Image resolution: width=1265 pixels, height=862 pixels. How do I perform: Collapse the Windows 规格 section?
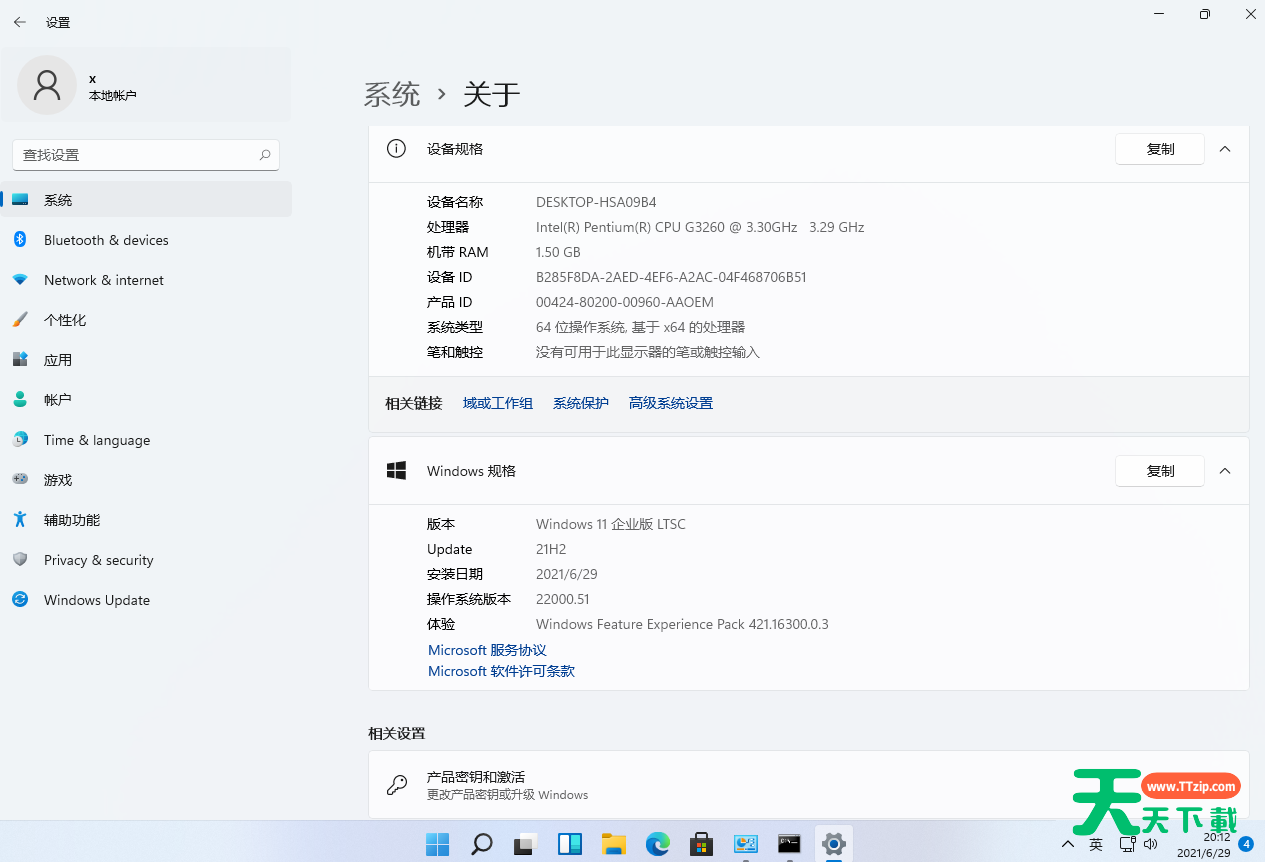pyautogui.click(x=1225, y=470)
